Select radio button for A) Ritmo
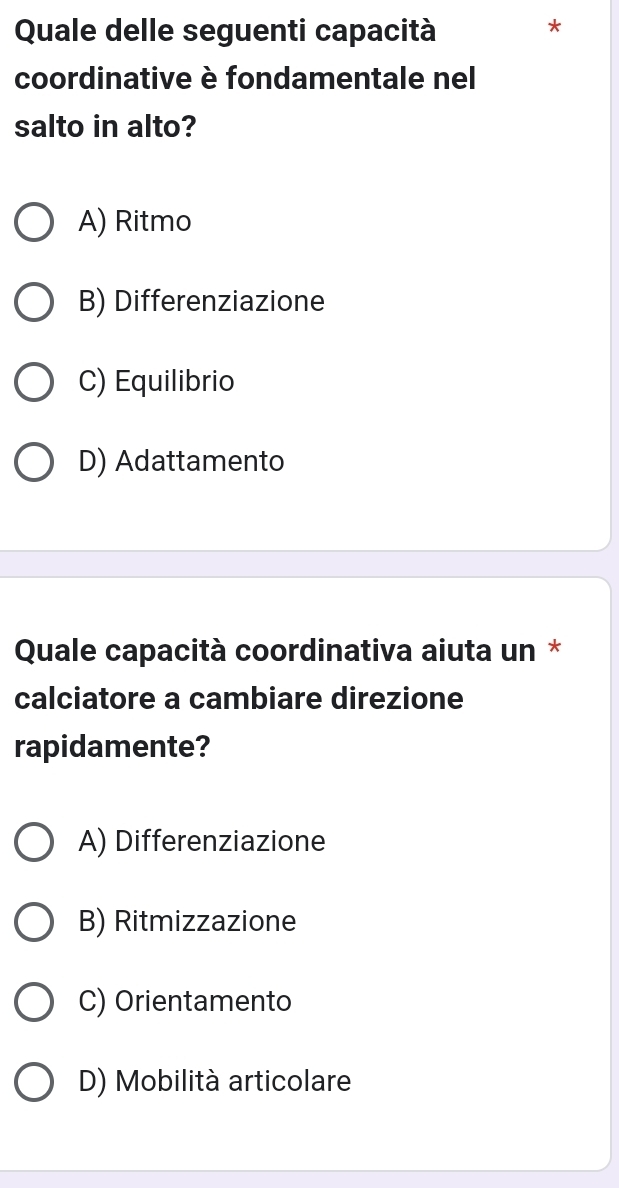The height and width of the screenshot is (1188, 619). tap(34, 222)
